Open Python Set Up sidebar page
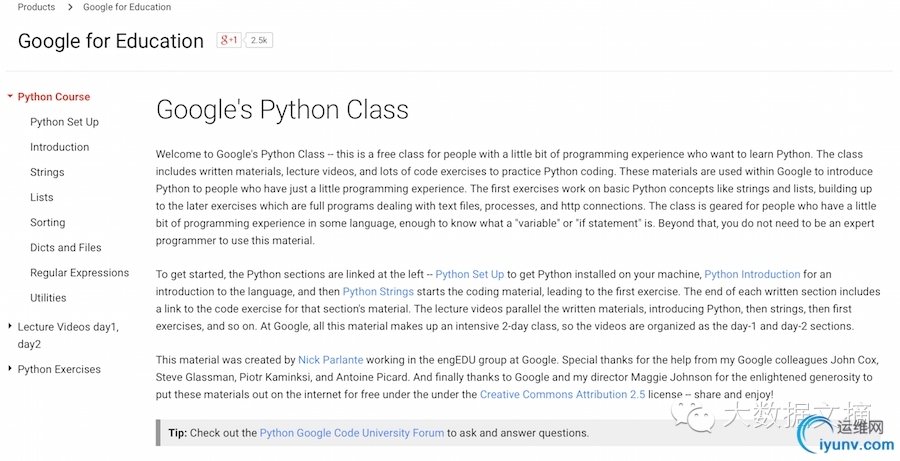The image size is (900, 461). (64, 122)
